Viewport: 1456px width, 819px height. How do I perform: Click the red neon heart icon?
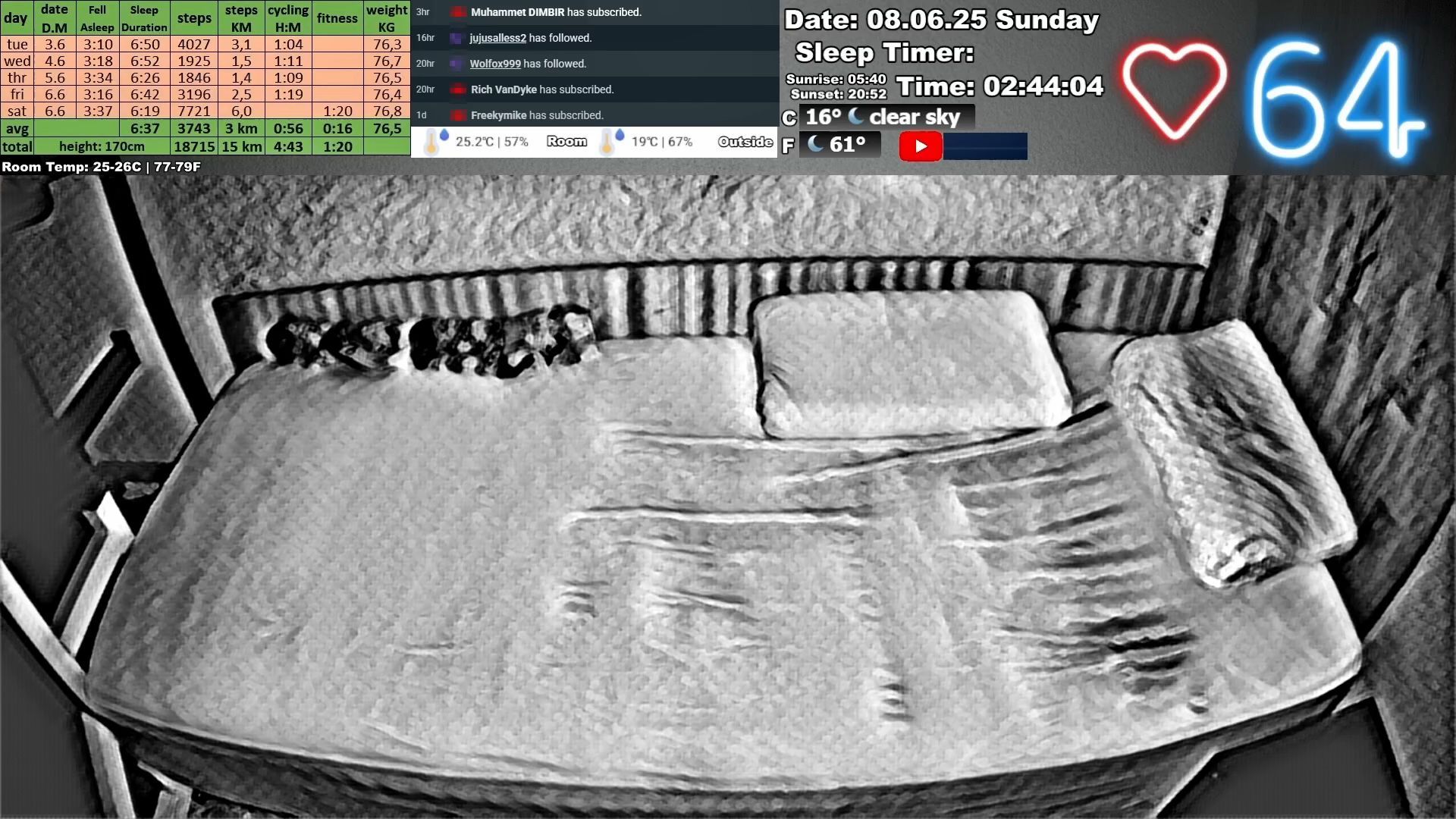click(x=1174, y=91)
